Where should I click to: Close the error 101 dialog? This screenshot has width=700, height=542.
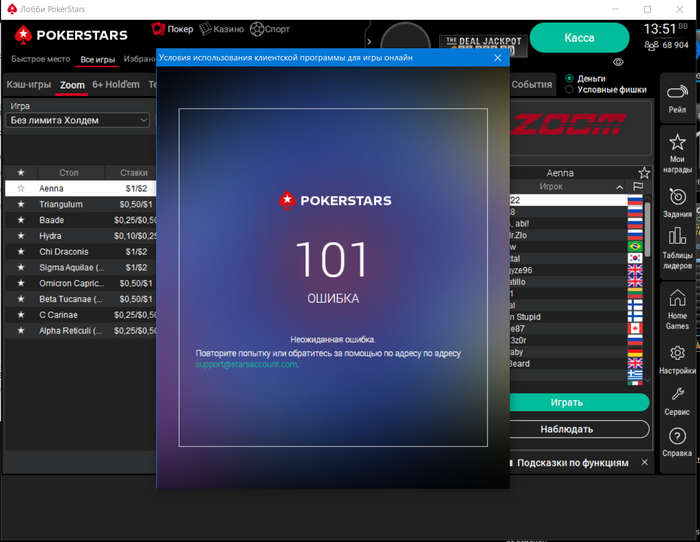(x=498, y=58)
